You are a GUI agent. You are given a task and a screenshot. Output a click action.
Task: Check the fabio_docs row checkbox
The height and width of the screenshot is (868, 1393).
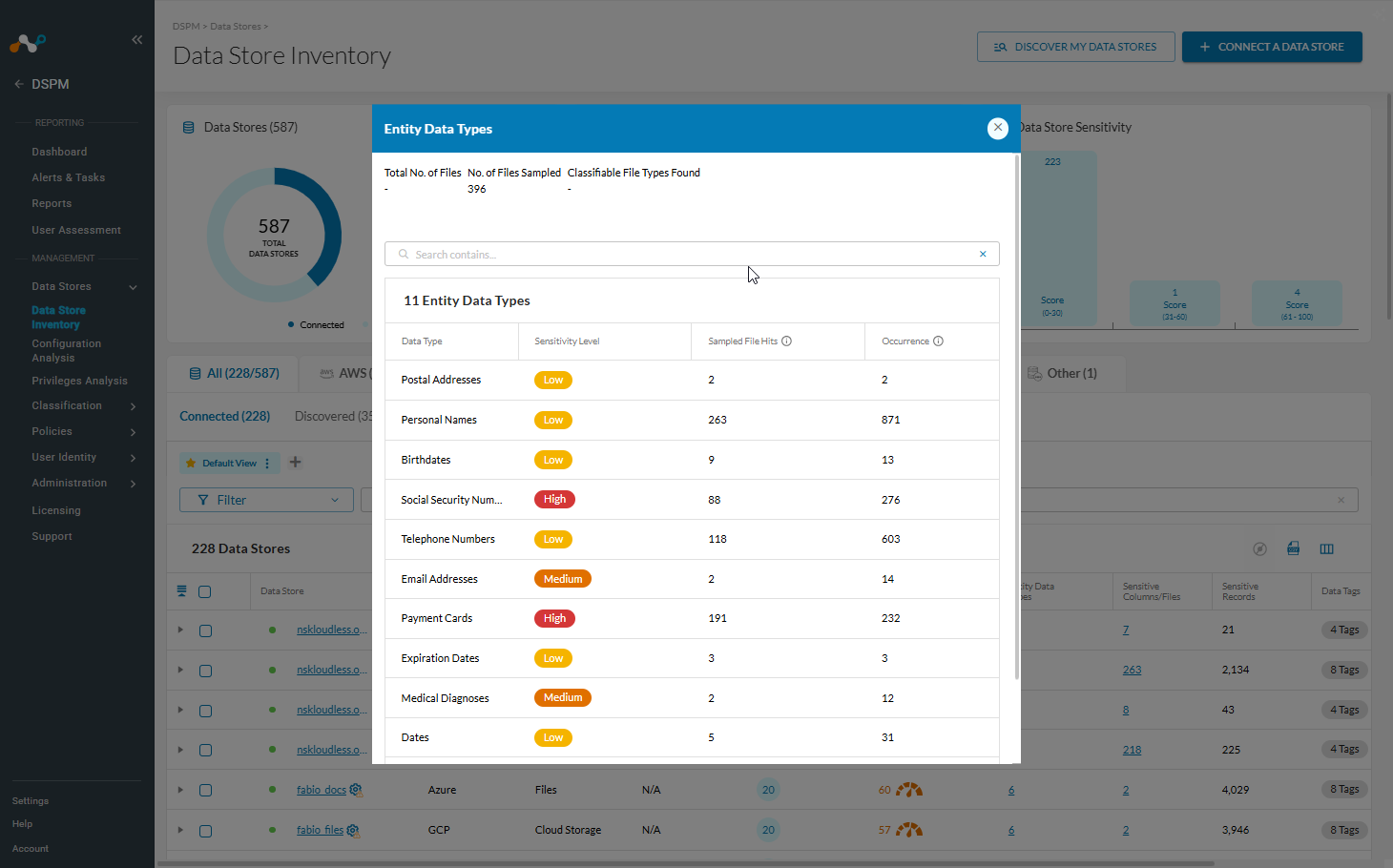pyautogui.click(x=205, y=790)
